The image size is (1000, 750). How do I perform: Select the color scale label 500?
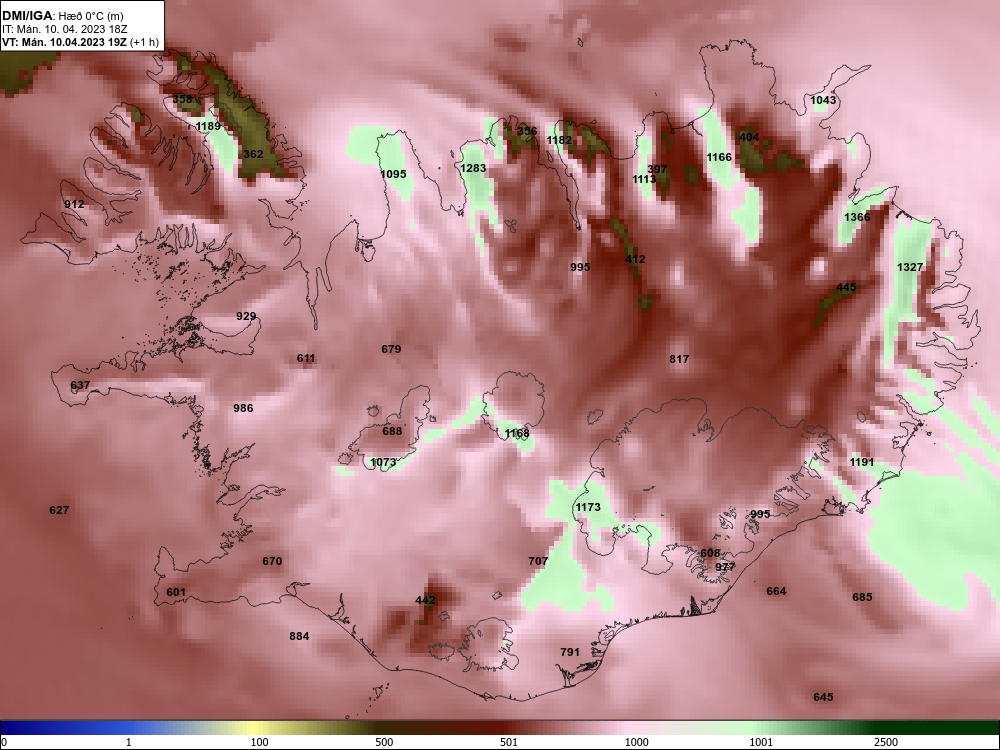[x=384, y=742]
